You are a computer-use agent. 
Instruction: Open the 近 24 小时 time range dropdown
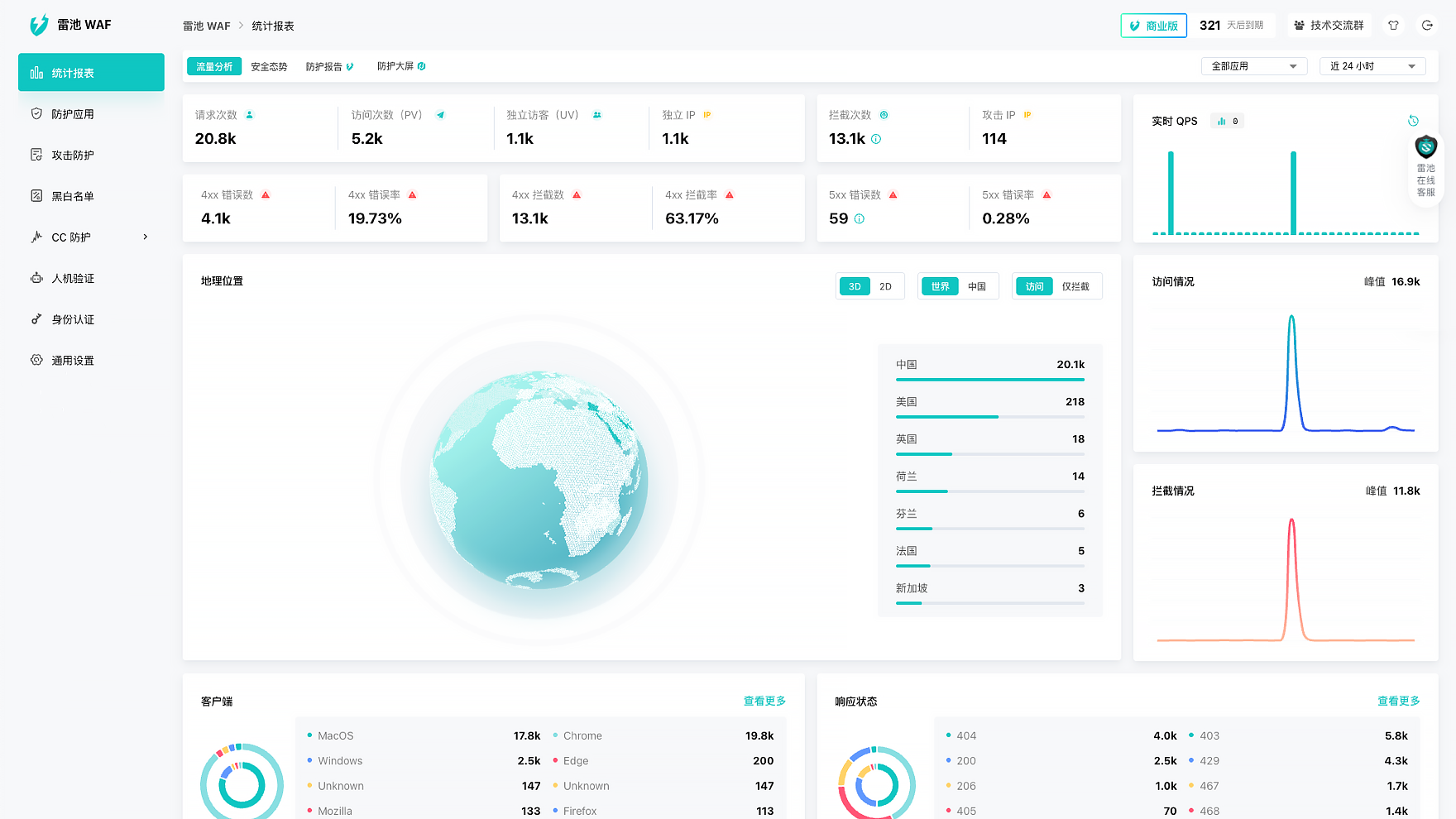click(x=1372, y=66)
